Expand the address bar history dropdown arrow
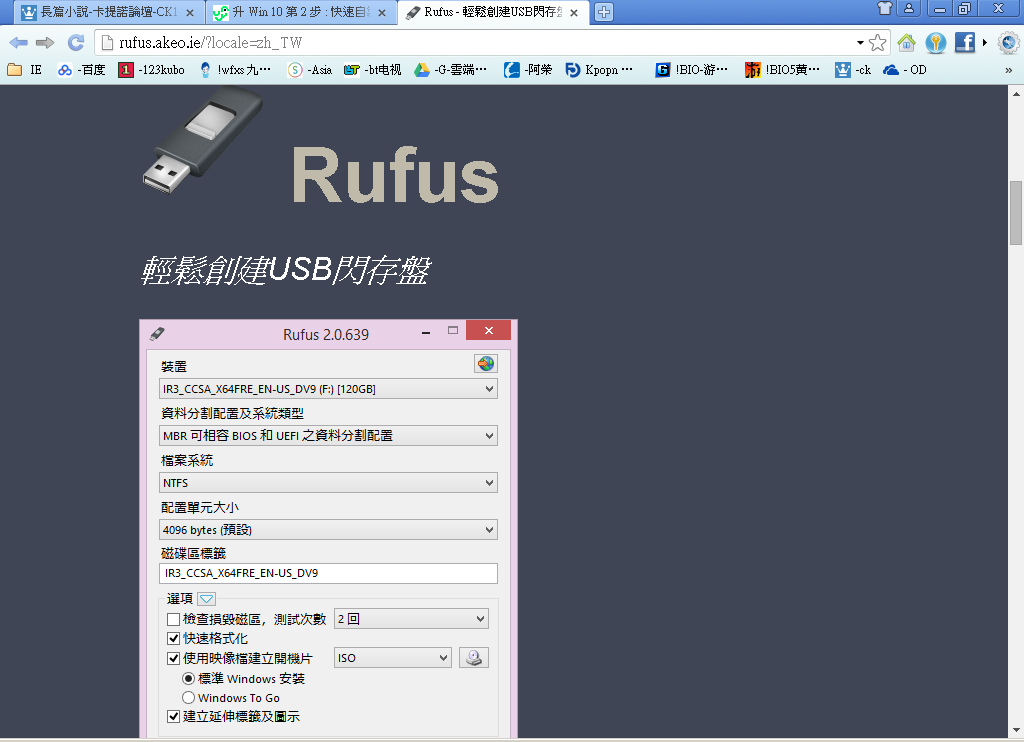The width and height of the screenshot is (1024, 742). pos(860,43)
